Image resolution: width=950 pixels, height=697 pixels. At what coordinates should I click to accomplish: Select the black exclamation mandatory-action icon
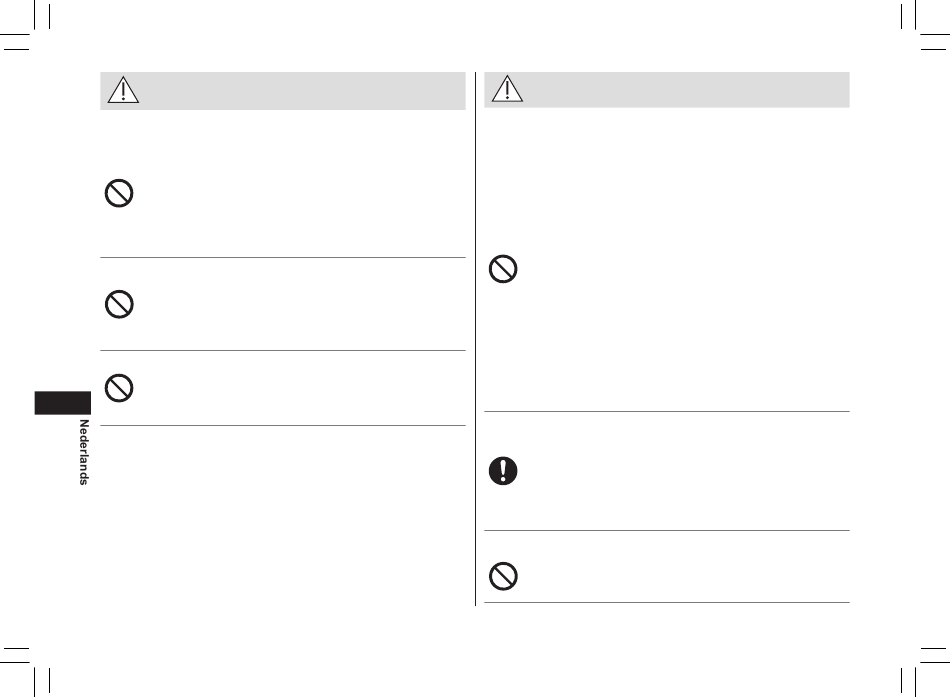click(503, 471)
